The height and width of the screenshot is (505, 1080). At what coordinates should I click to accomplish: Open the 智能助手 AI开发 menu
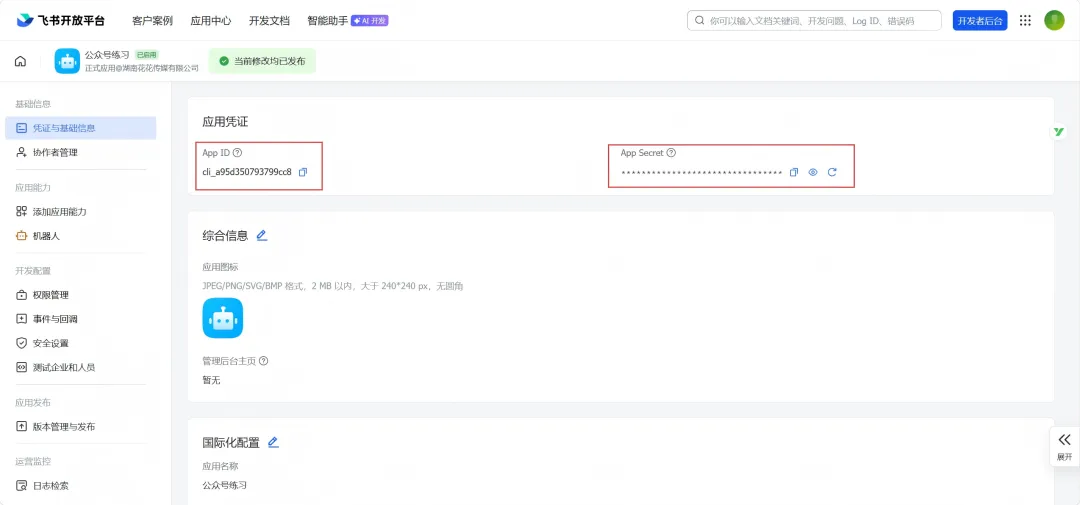pos(348,21)
